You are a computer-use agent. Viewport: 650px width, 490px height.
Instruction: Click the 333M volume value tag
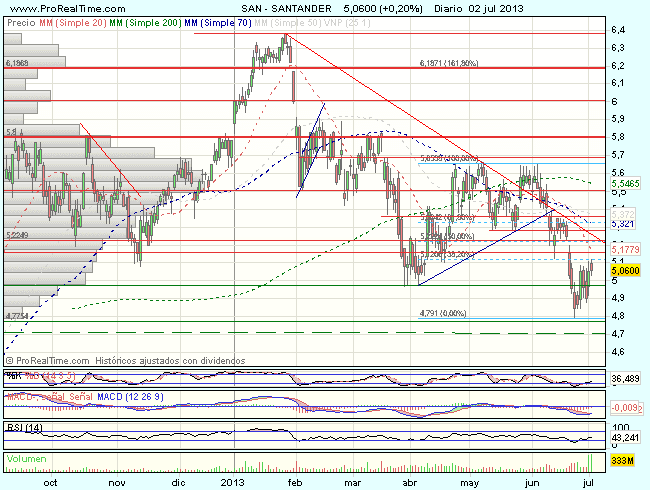point(620,459)
